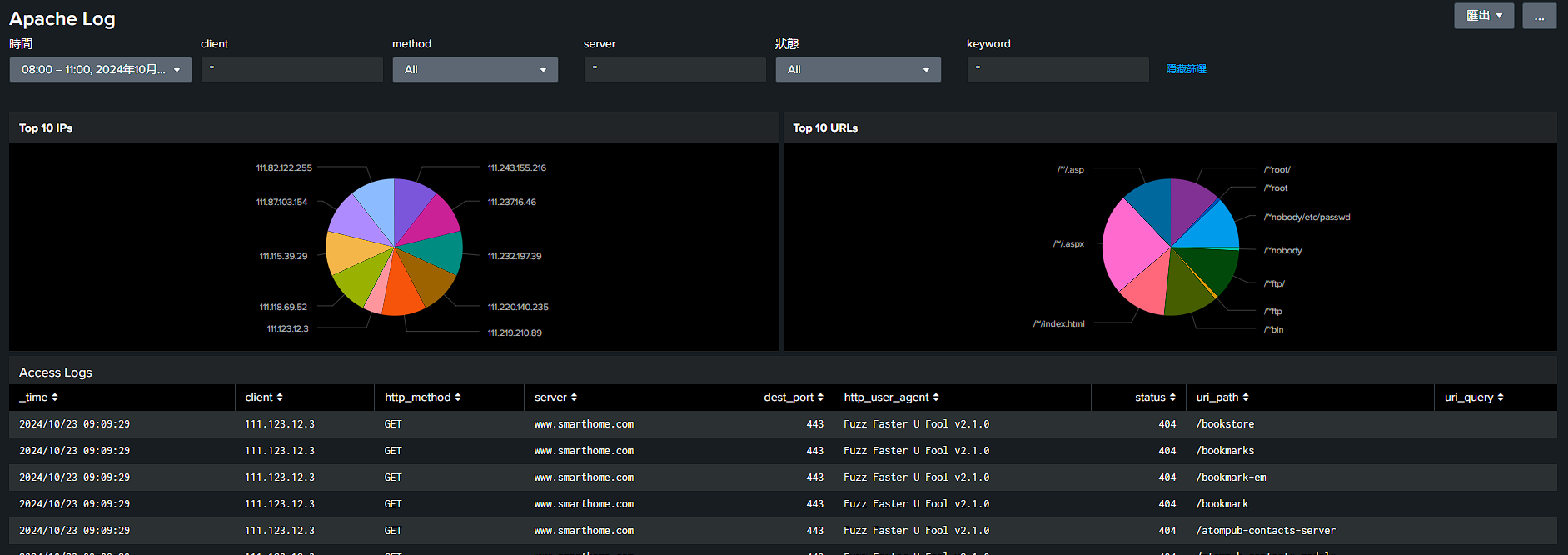Sort by uri_path column sort icon
The height and width of the screenshot is (555, 1568).
point(1246,397)
